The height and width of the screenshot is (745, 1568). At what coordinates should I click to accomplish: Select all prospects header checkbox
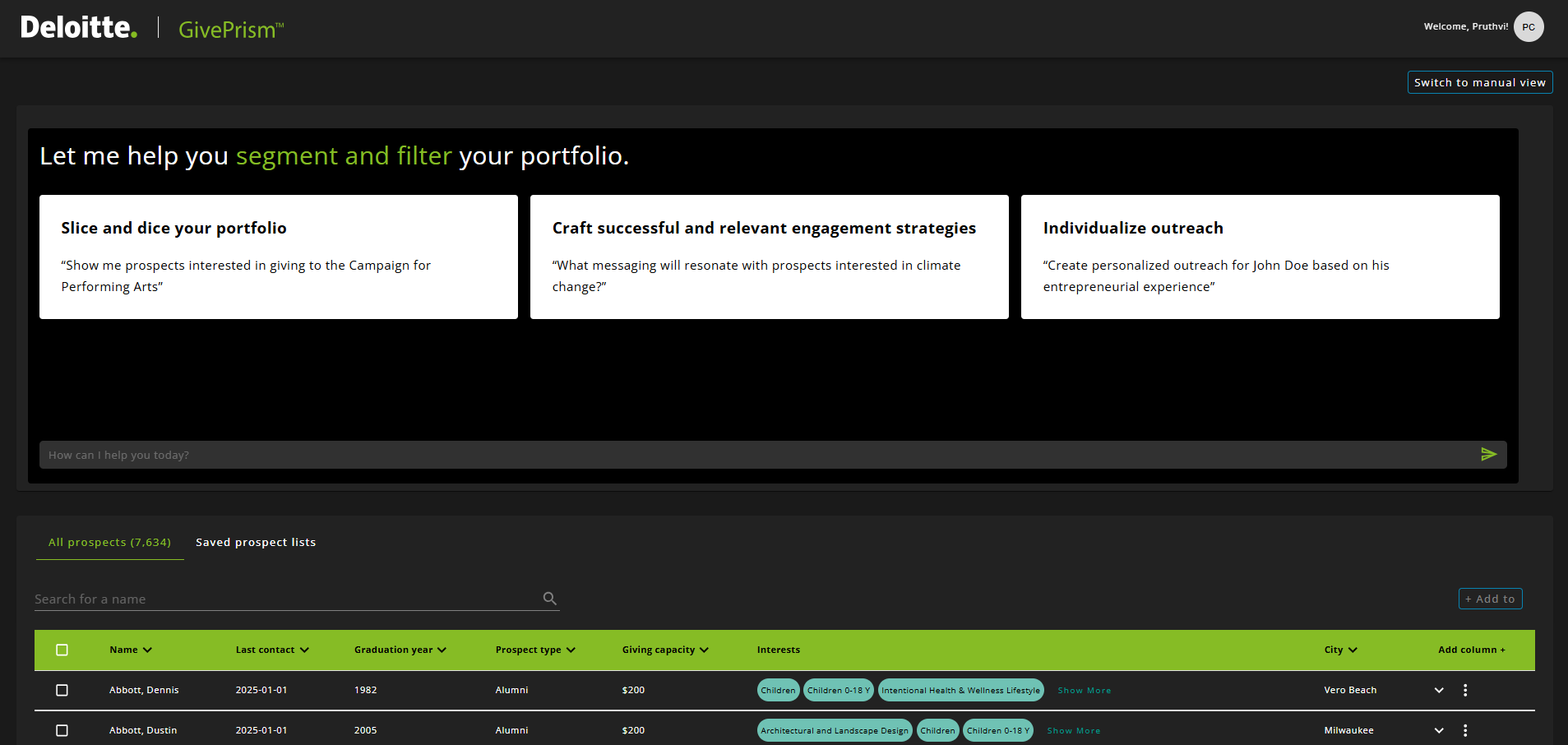click(62, 650)
